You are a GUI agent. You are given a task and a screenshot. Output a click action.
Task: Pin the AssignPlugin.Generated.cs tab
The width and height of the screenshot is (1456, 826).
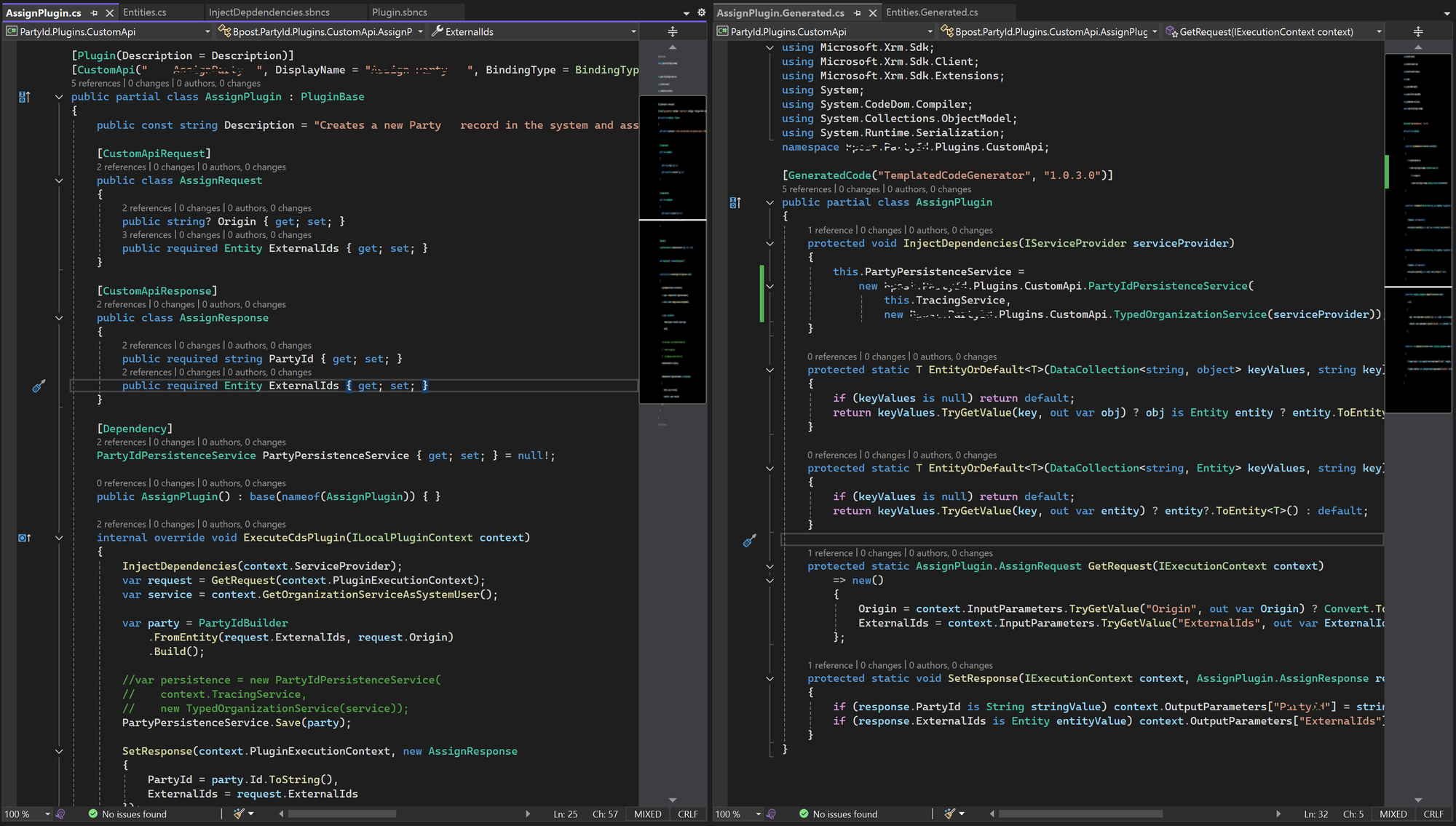click(858, 13)
